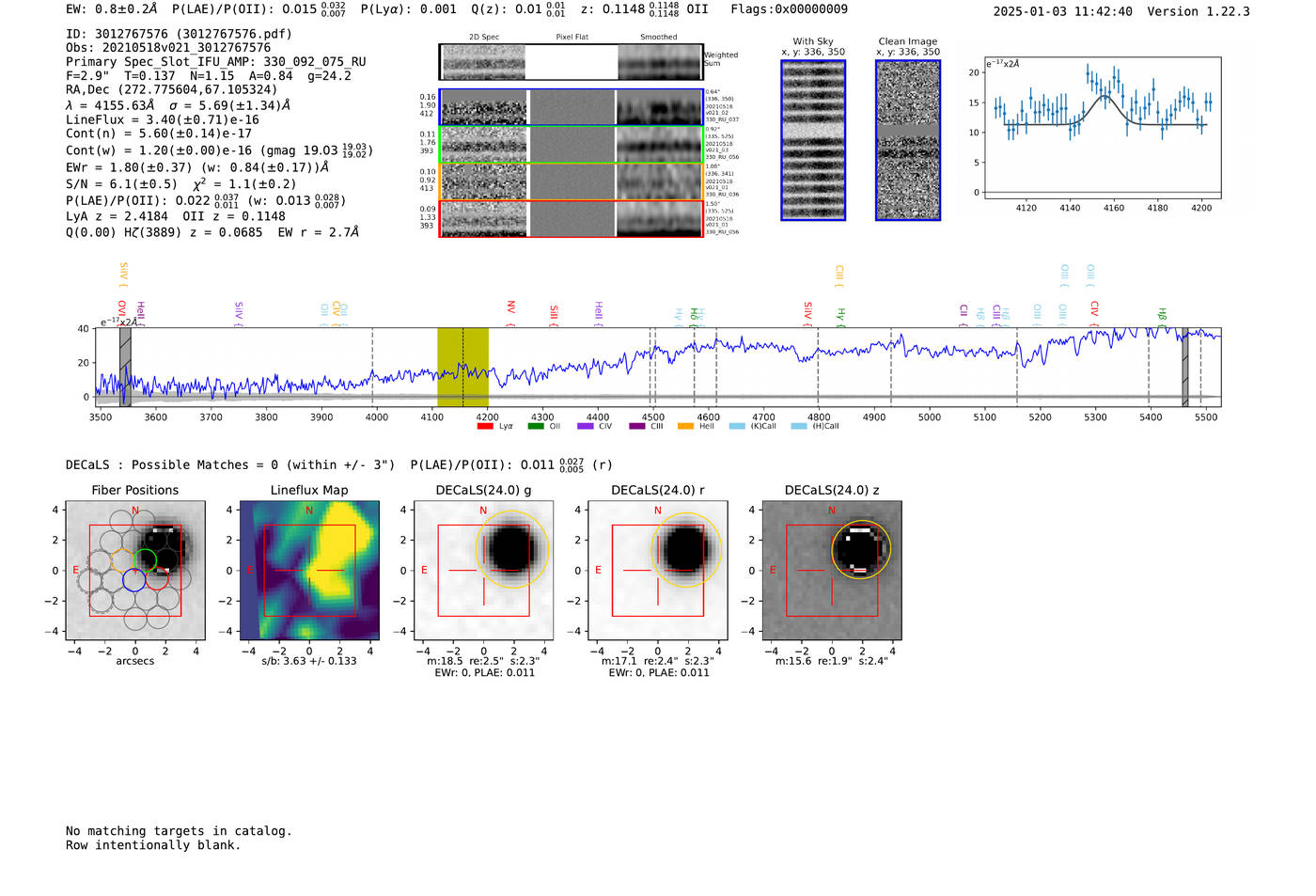Click the OVI line label near 3540

coord(121,311)
